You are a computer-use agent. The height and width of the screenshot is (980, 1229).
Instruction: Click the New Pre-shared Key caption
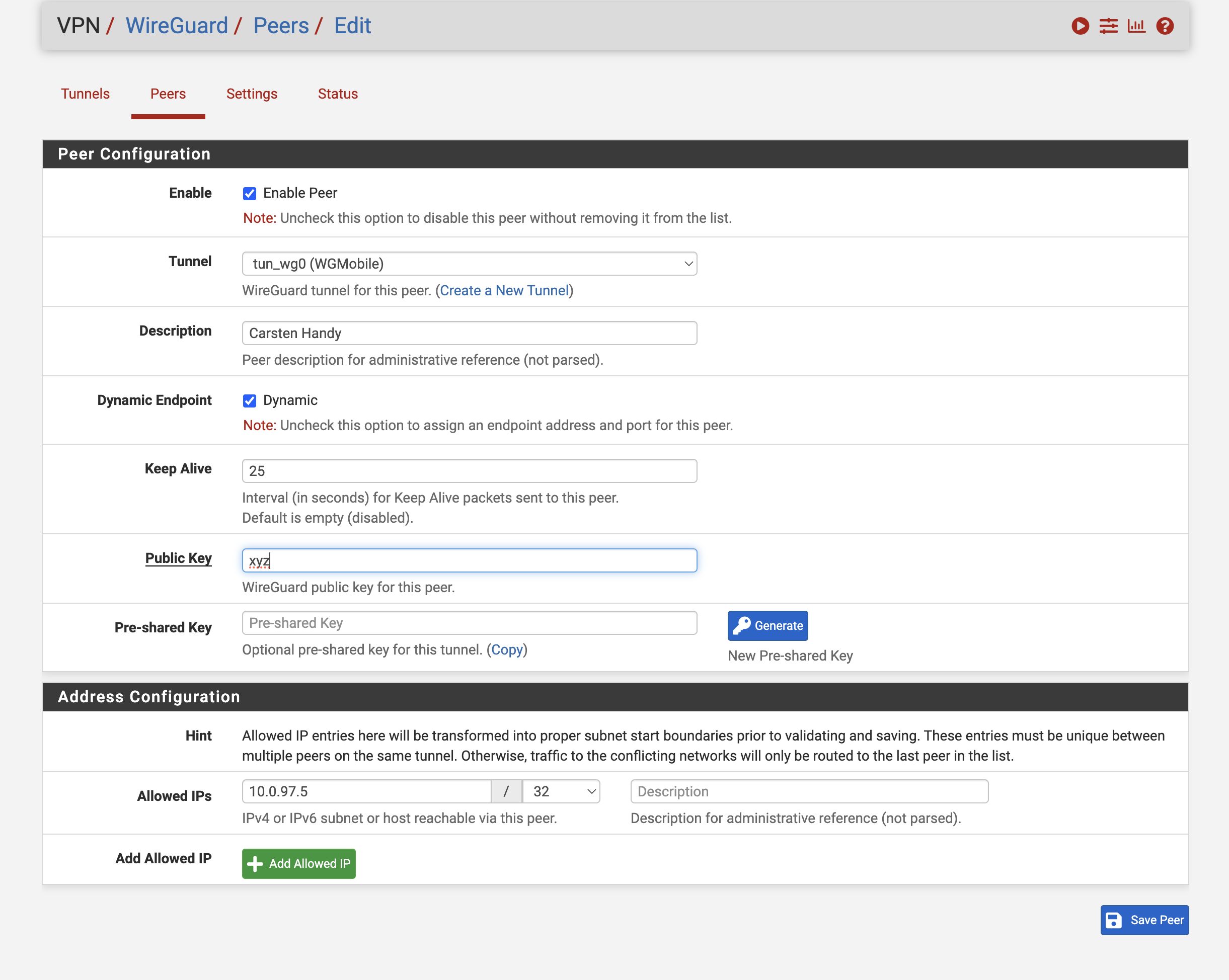click(790, 656)
